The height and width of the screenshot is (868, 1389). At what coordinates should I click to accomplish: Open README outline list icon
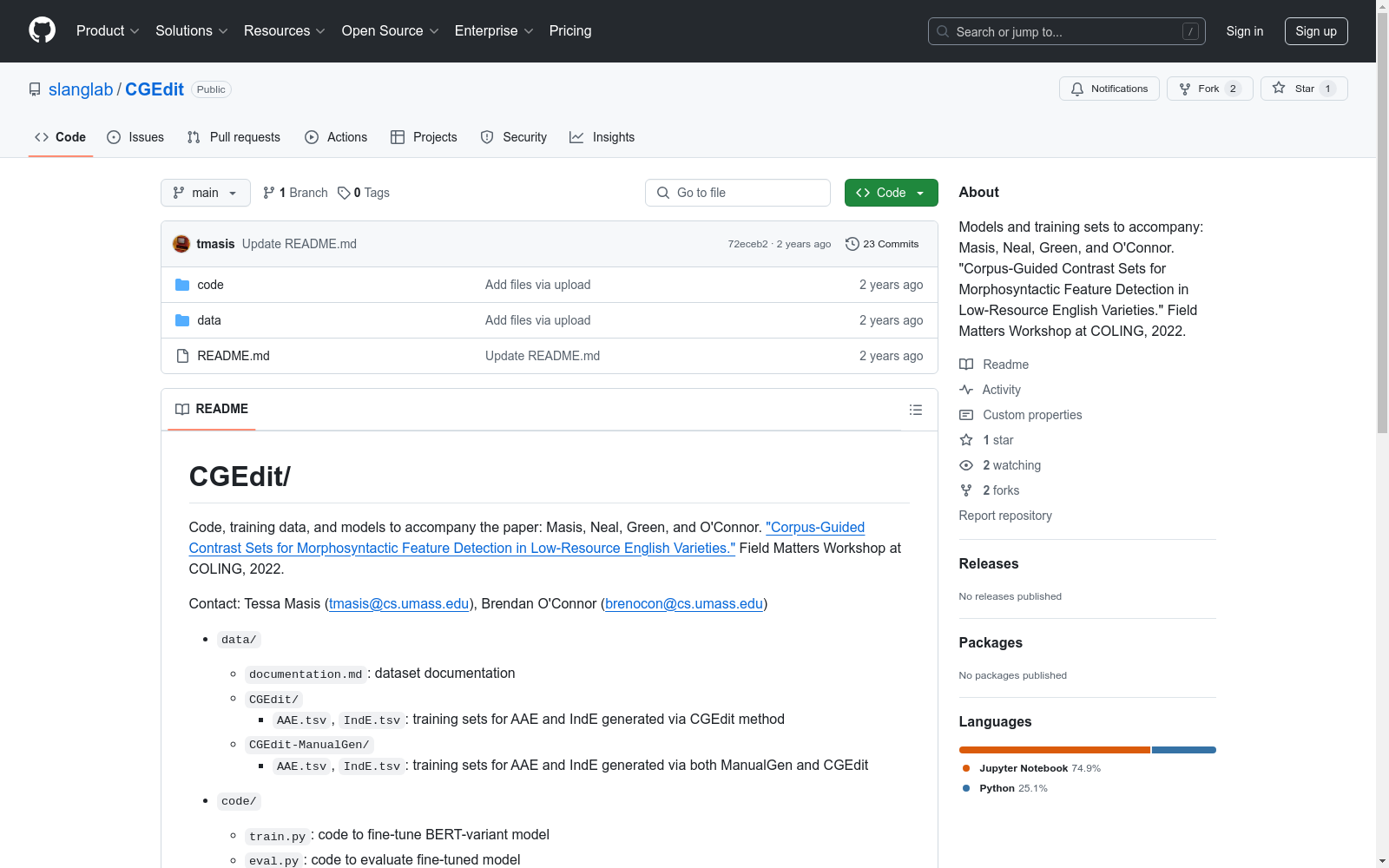915,410
